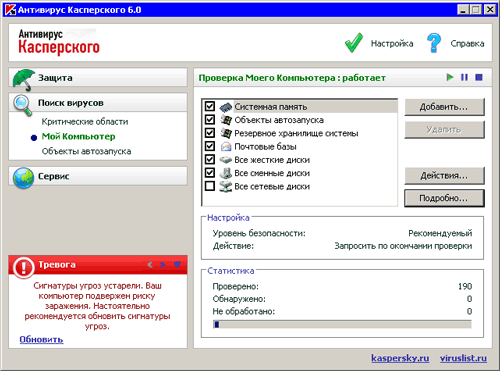The height and width of the screenshot is (371, 500).
Task: Show previous alert with the left arrow
Action: coord(150,265)
